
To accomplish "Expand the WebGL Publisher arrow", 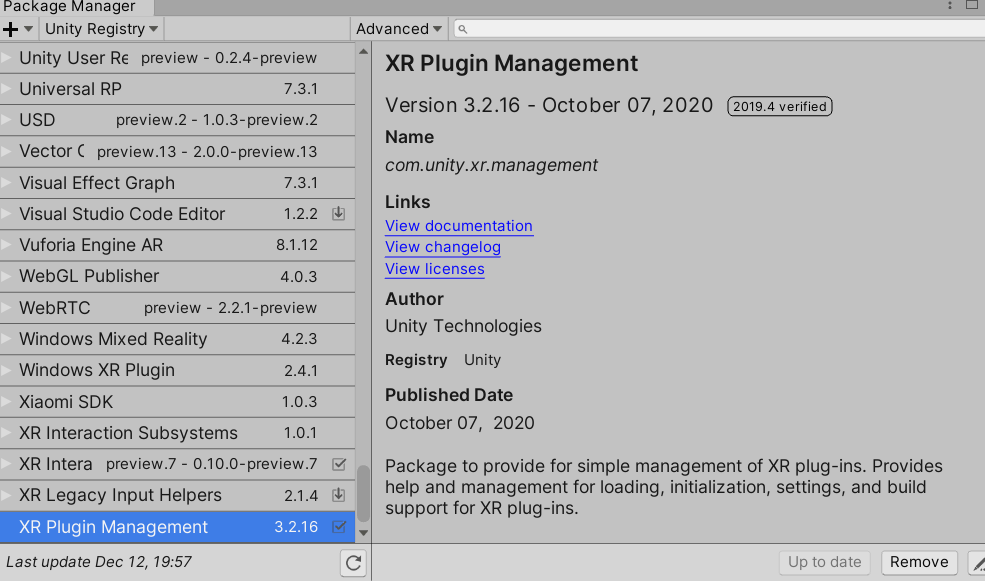I will 7,276.
